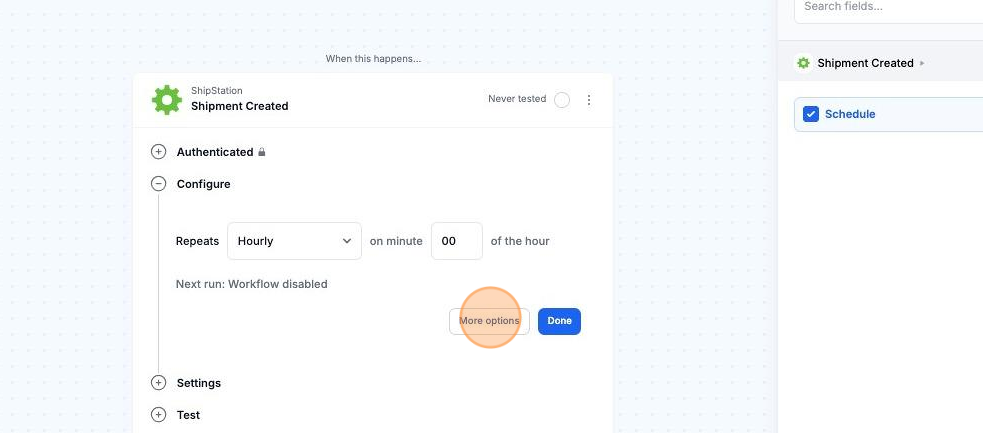The width and height of the screenshot is (983, 433).
Task: Click the More options button
Action: (x=489, y=321)
